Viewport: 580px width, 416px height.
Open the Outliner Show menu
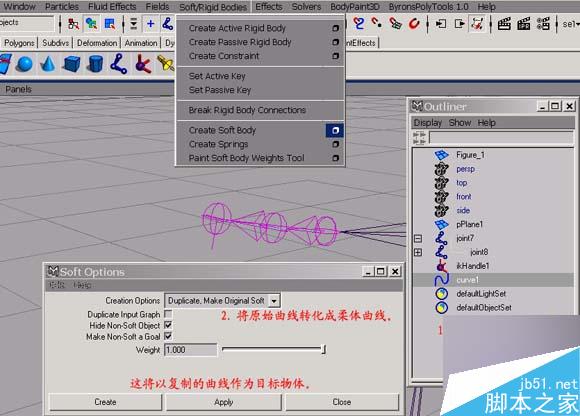460,123
